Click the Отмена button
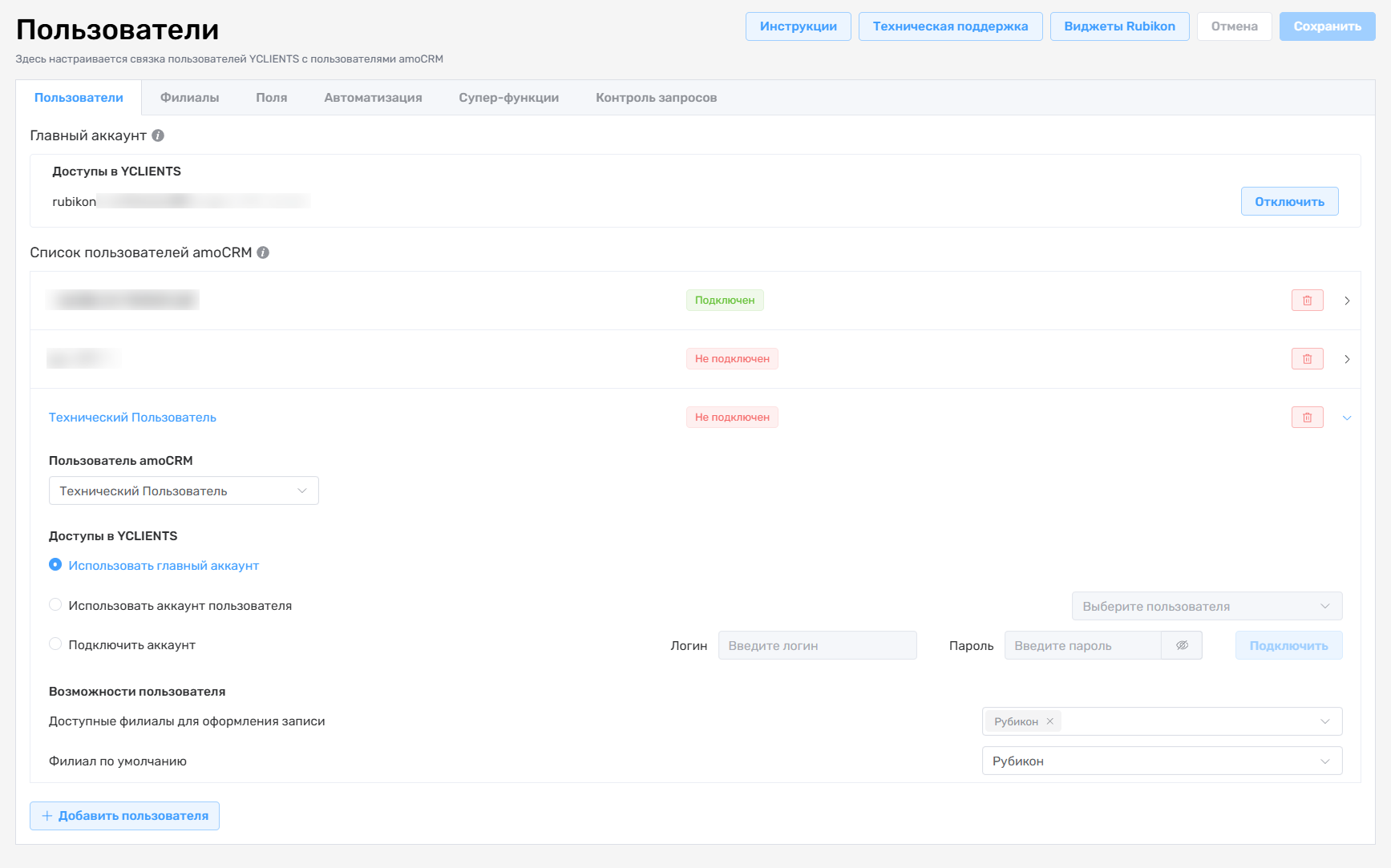Image resolution: width=1391 pixels, height=868 pixels. pyautogui.click(x=1234, y=26)
